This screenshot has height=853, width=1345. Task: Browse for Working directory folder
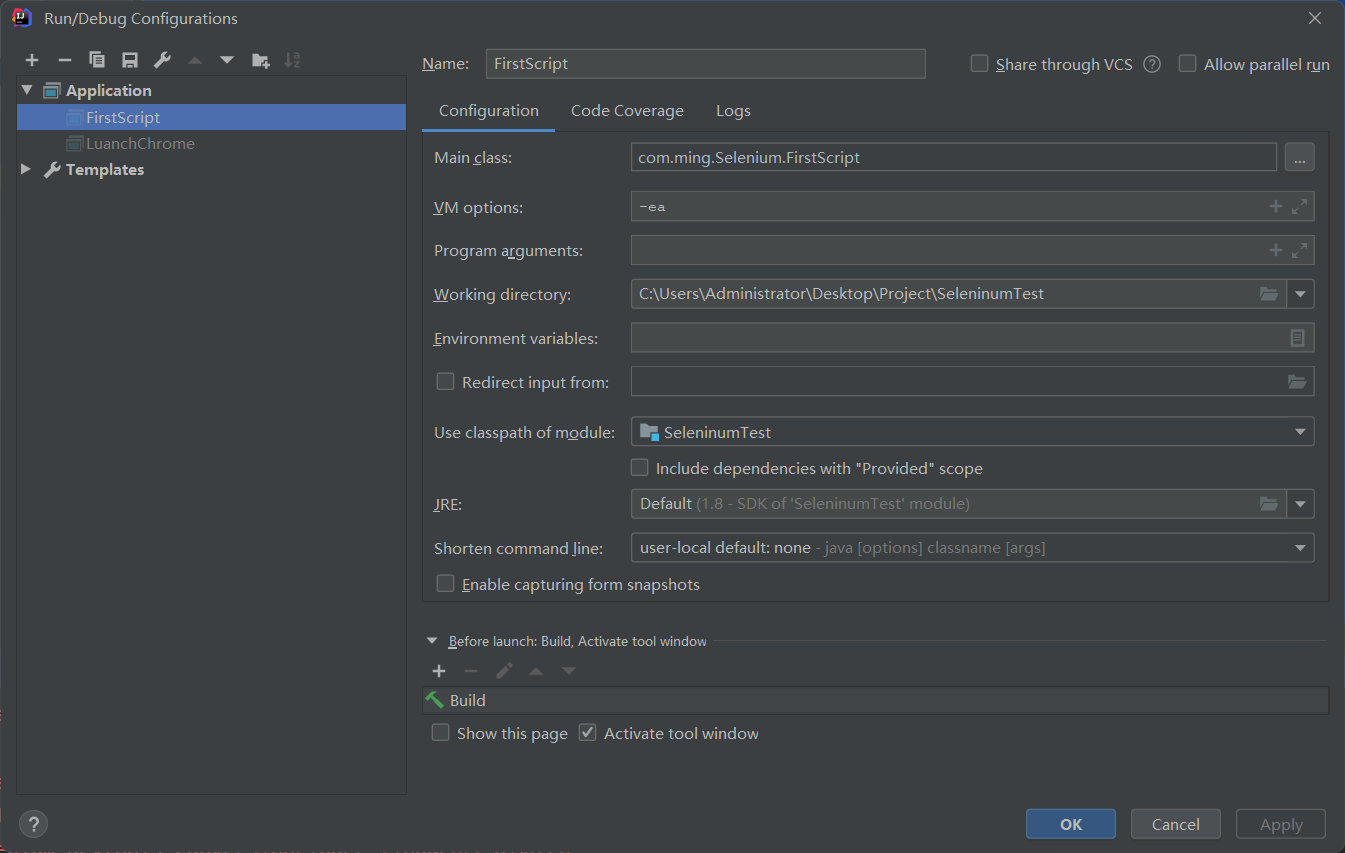coord(1269,294)
